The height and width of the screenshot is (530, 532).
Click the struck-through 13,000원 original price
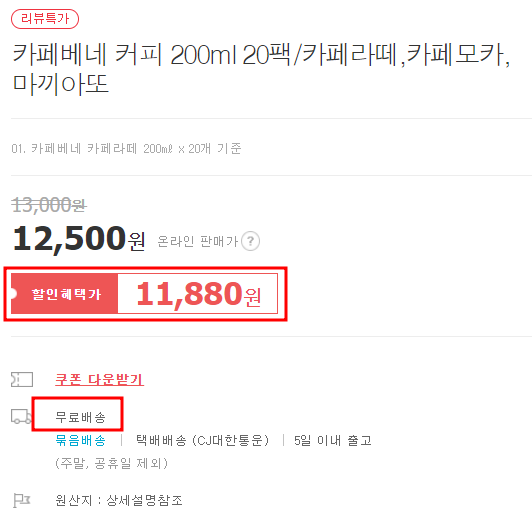pyautogui.click(x=49, y=205)
